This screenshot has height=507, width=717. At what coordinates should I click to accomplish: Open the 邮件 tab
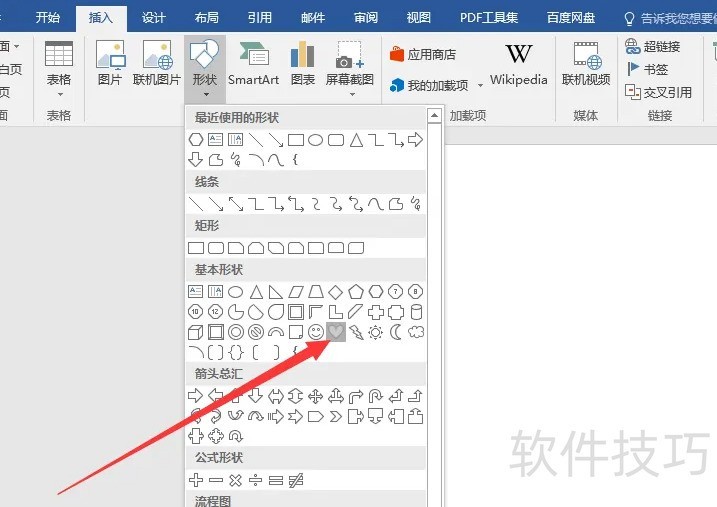click(313, 17)
